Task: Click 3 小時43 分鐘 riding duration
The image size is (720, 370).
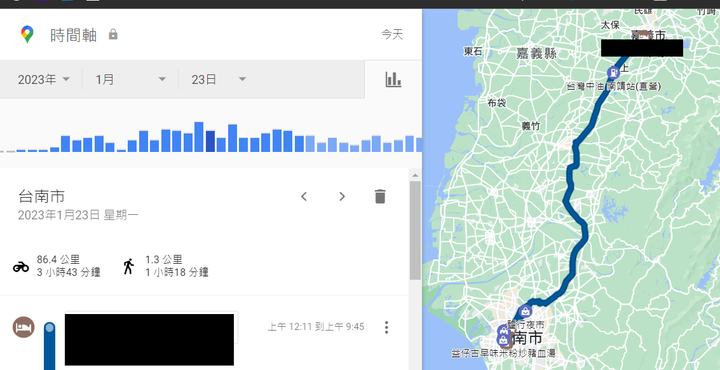Action: 68,272
